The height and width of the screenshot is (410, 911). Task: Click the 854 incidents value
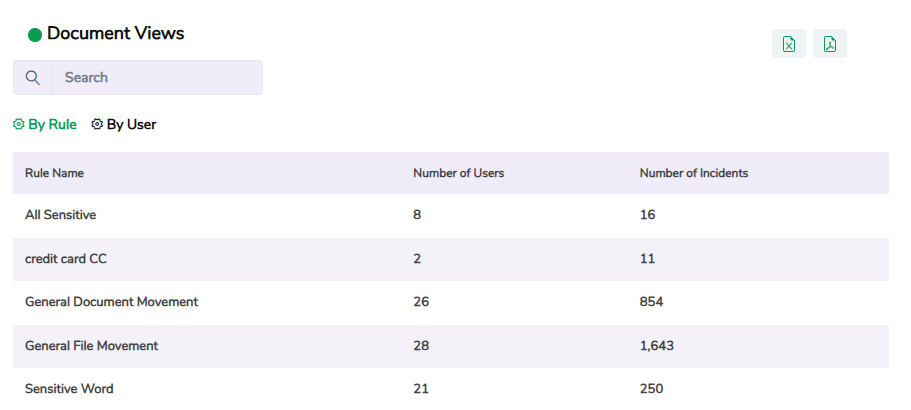point(651,302)
